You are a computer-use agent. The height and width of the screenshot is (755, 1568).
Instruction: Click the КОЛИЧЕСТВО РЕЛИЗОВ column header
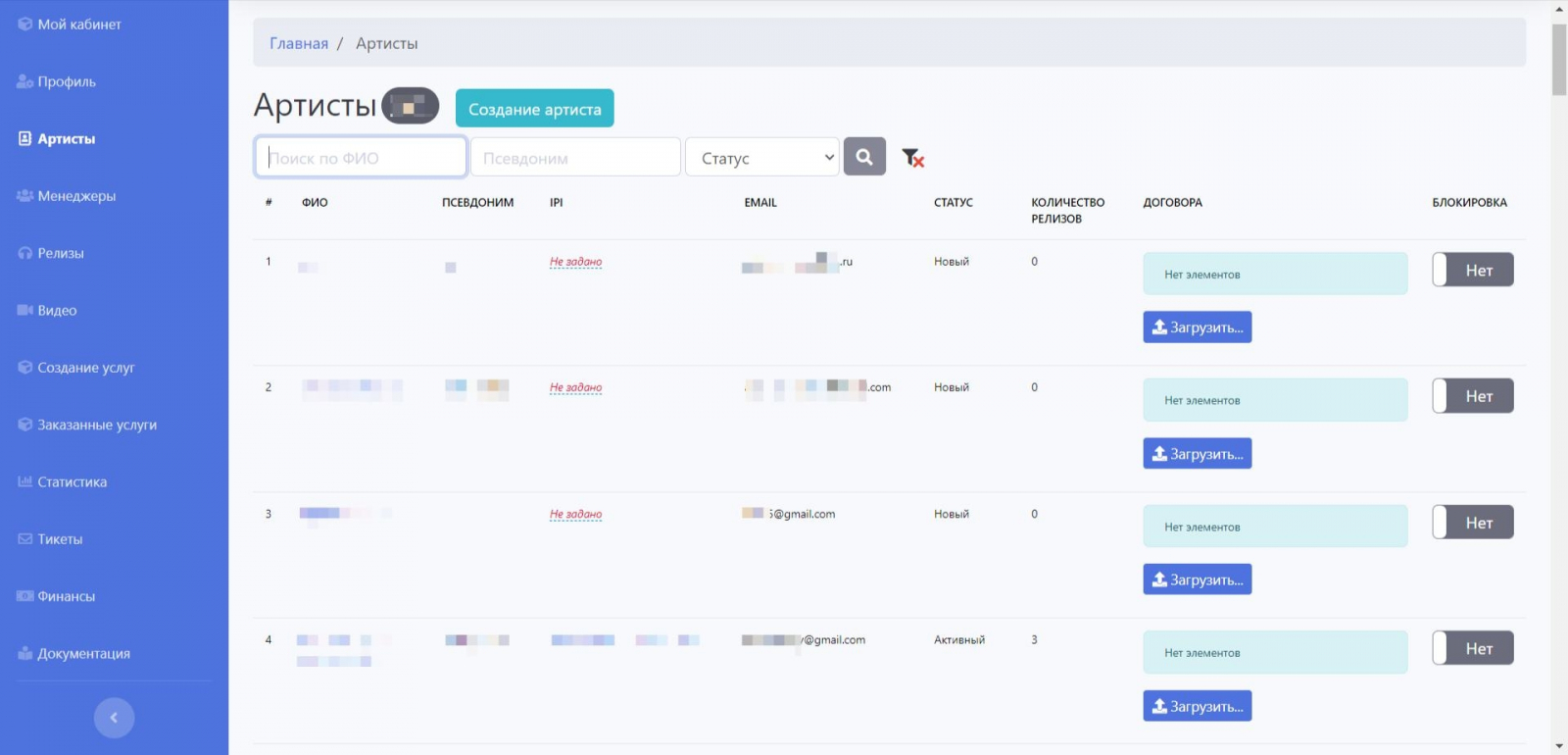point(1068,211)
